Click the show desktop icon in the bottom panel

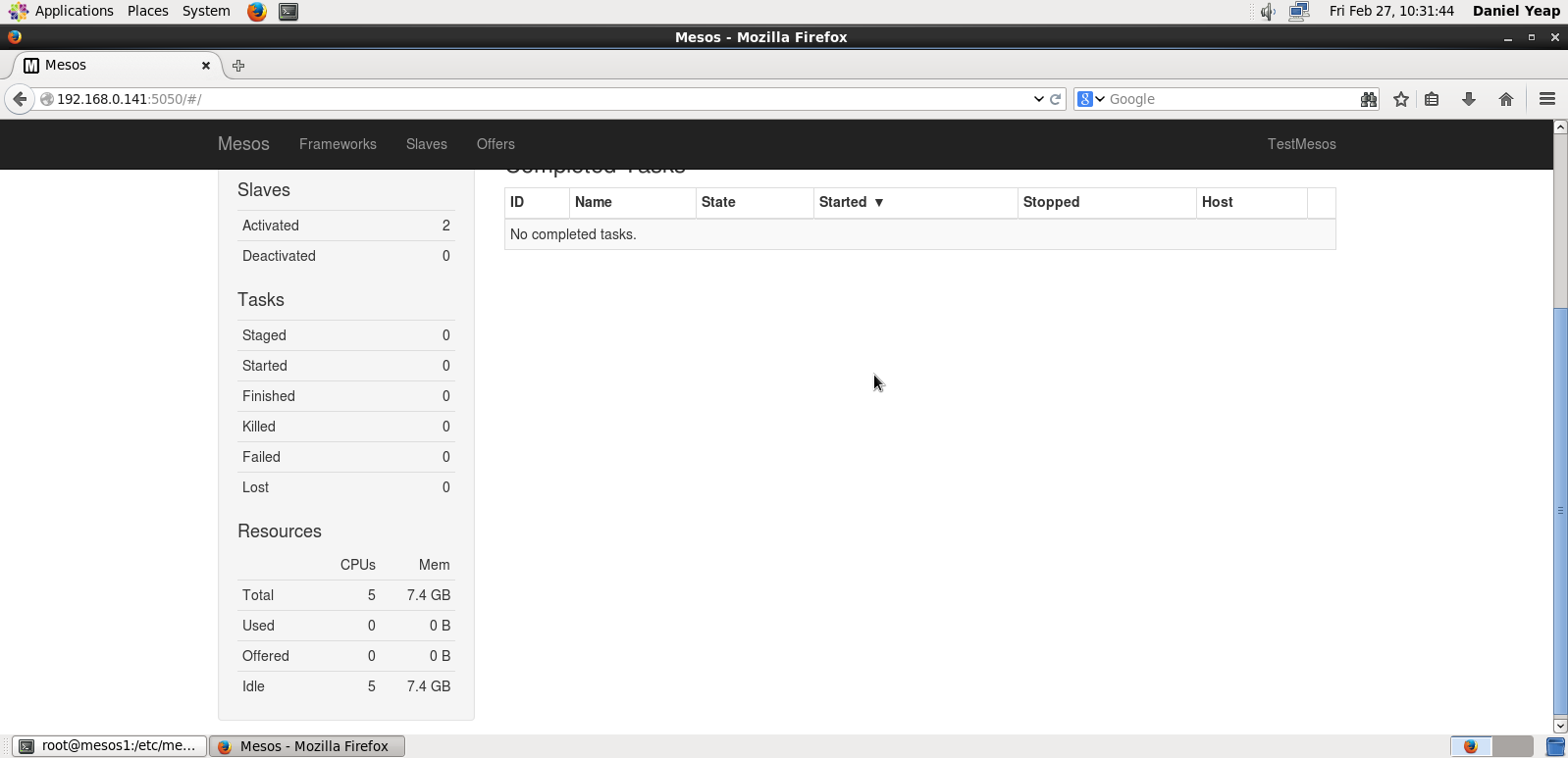1556,746
